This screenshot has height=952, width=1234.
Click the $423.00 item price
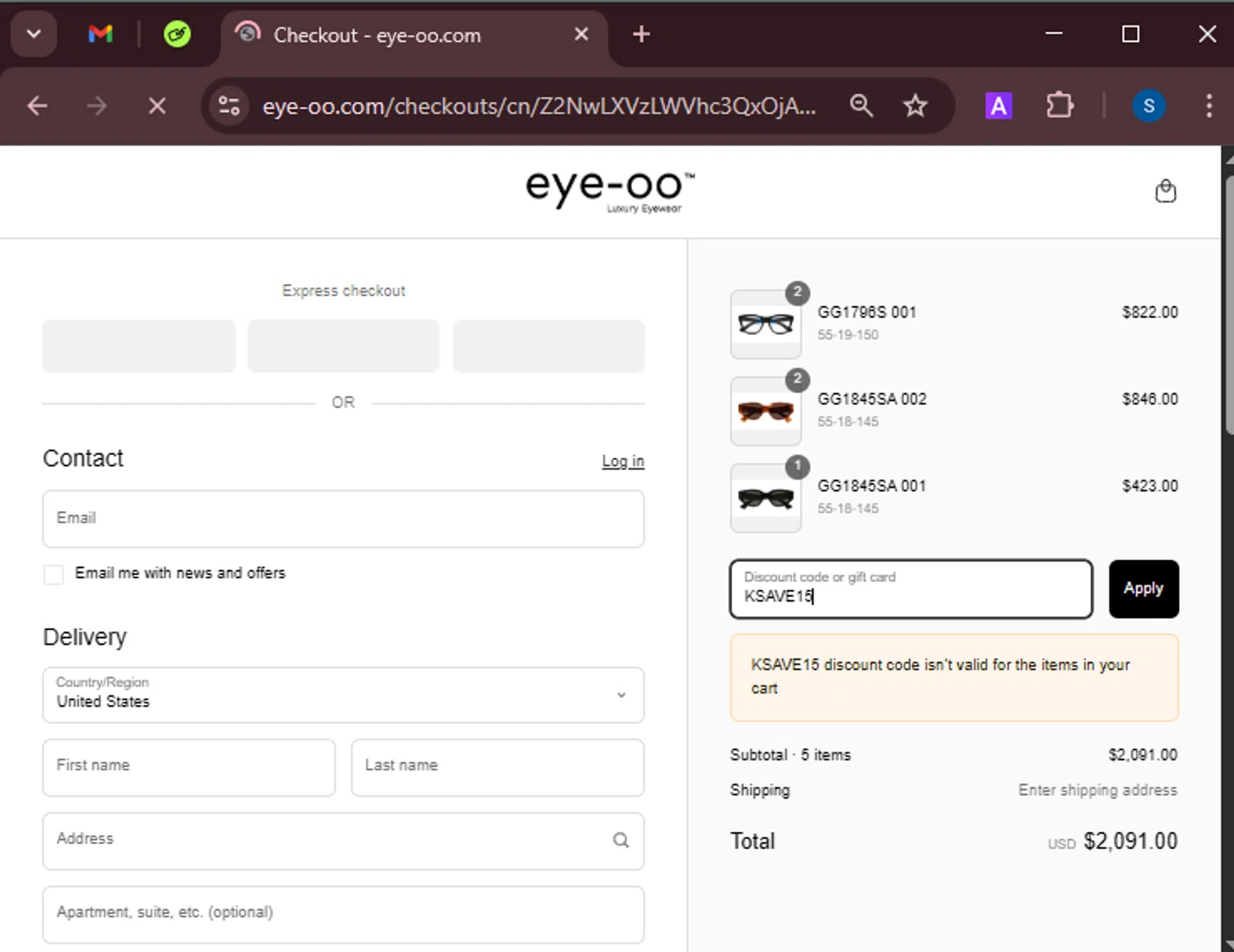pyautogui.click(x=1150, y=486)
